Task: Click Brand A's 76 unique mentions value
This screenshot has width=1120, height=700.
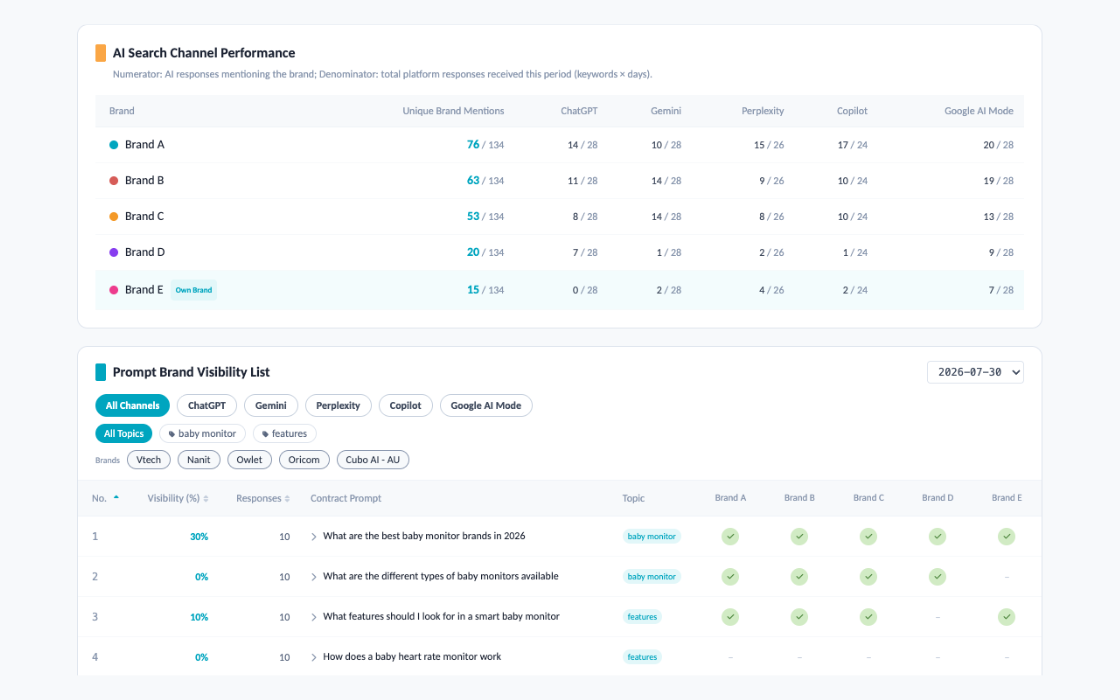Action: click(473, 144)
